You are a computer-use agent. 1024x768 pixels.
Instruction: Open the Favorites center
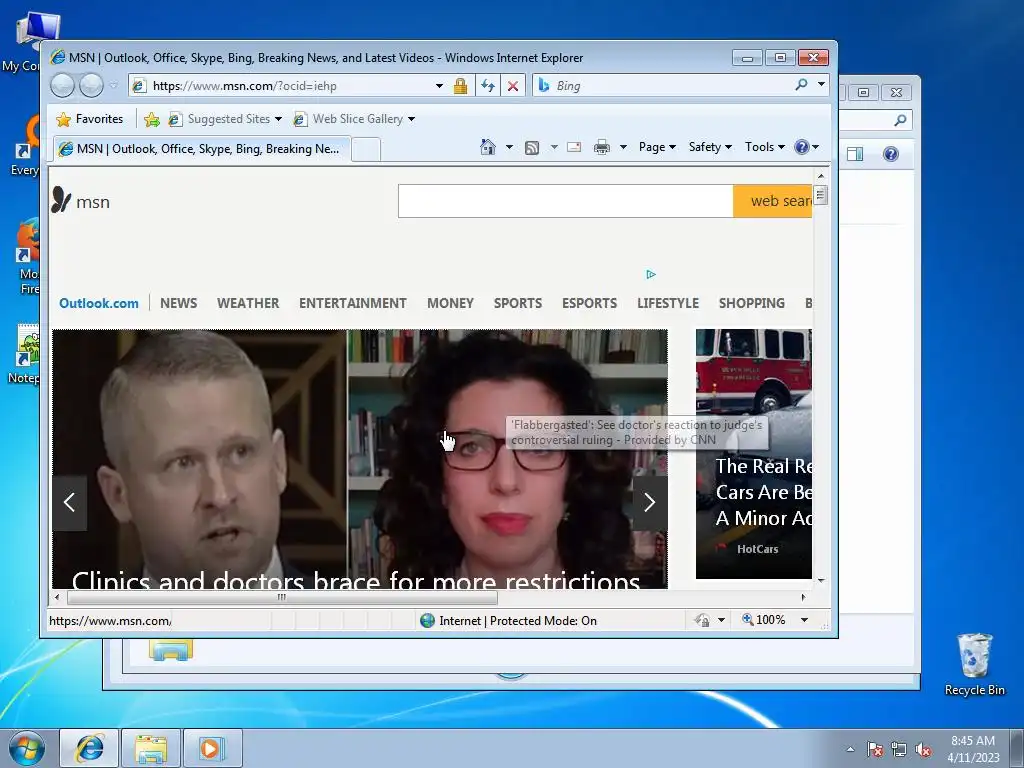pyautogui.click(x=90, y=119)
